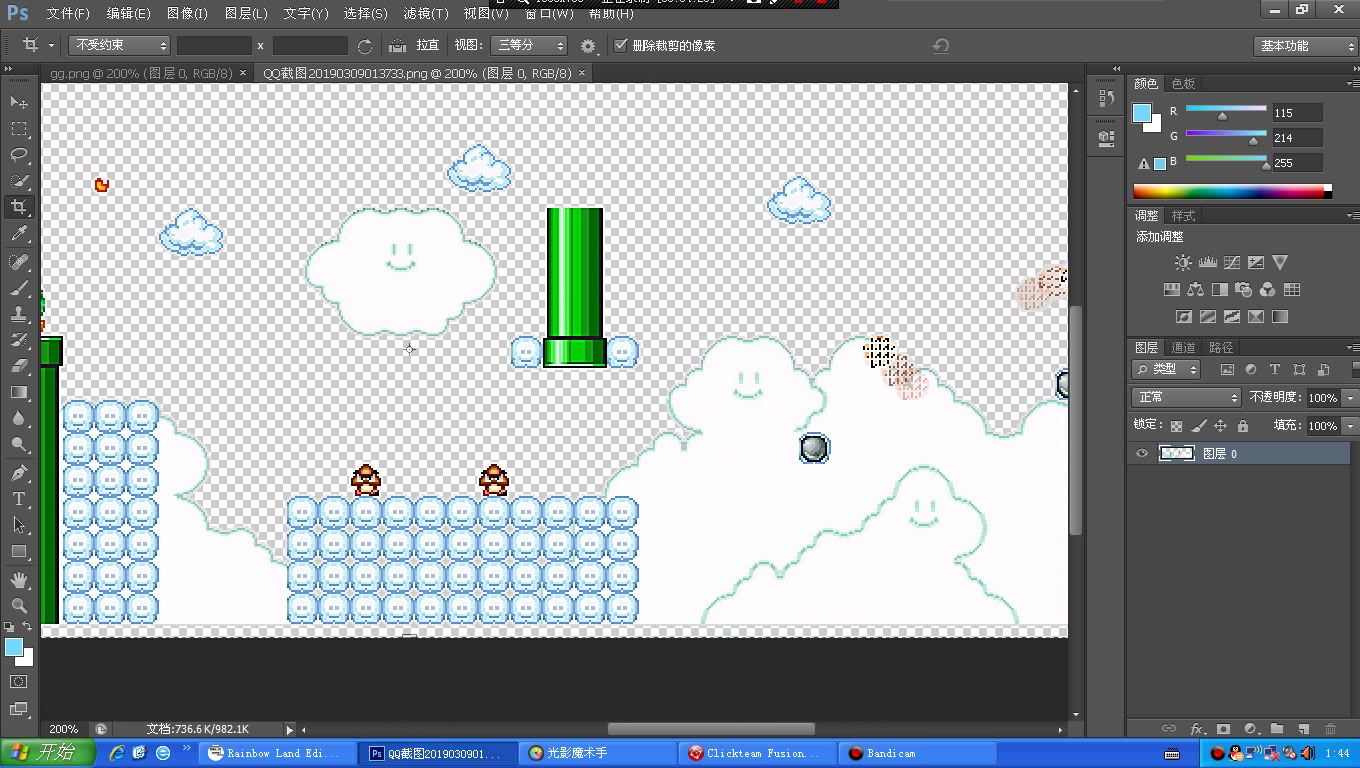Open Bandicam from the taskbar
The image size is (1360, 768).
point(917,753)
